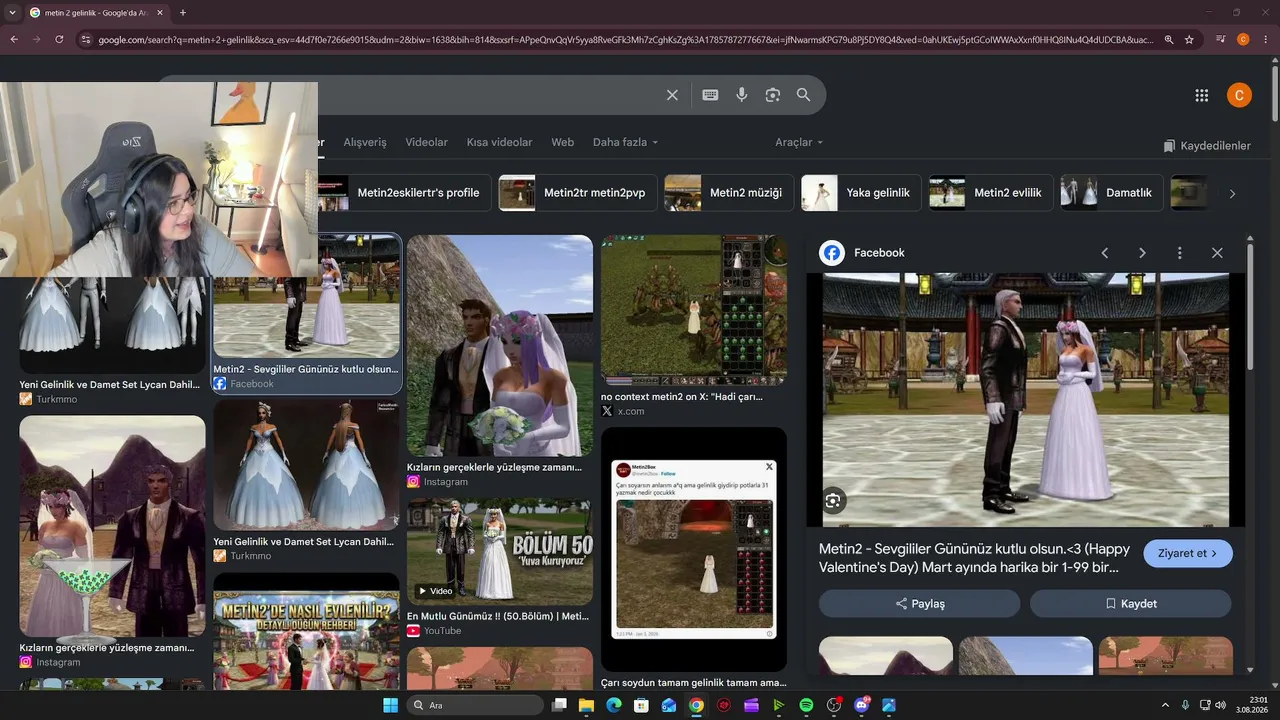The image size is (1280, 720).
Task: Start voice search with microphone icon
Action: 742,95
